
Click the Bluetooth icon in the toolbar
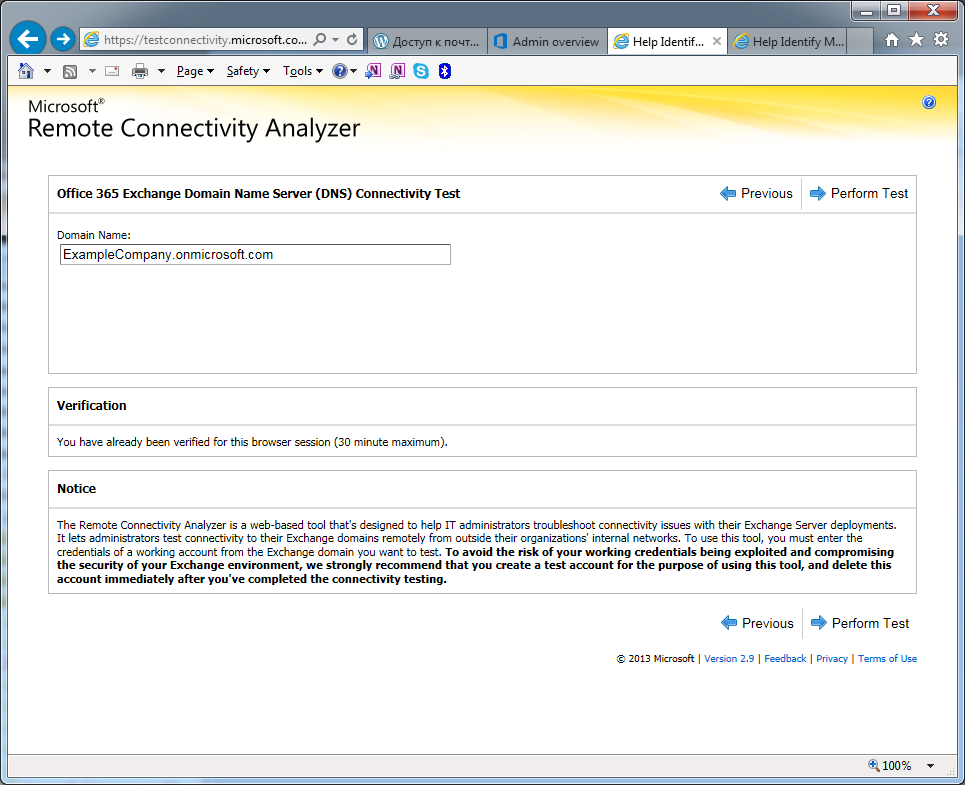445,71
